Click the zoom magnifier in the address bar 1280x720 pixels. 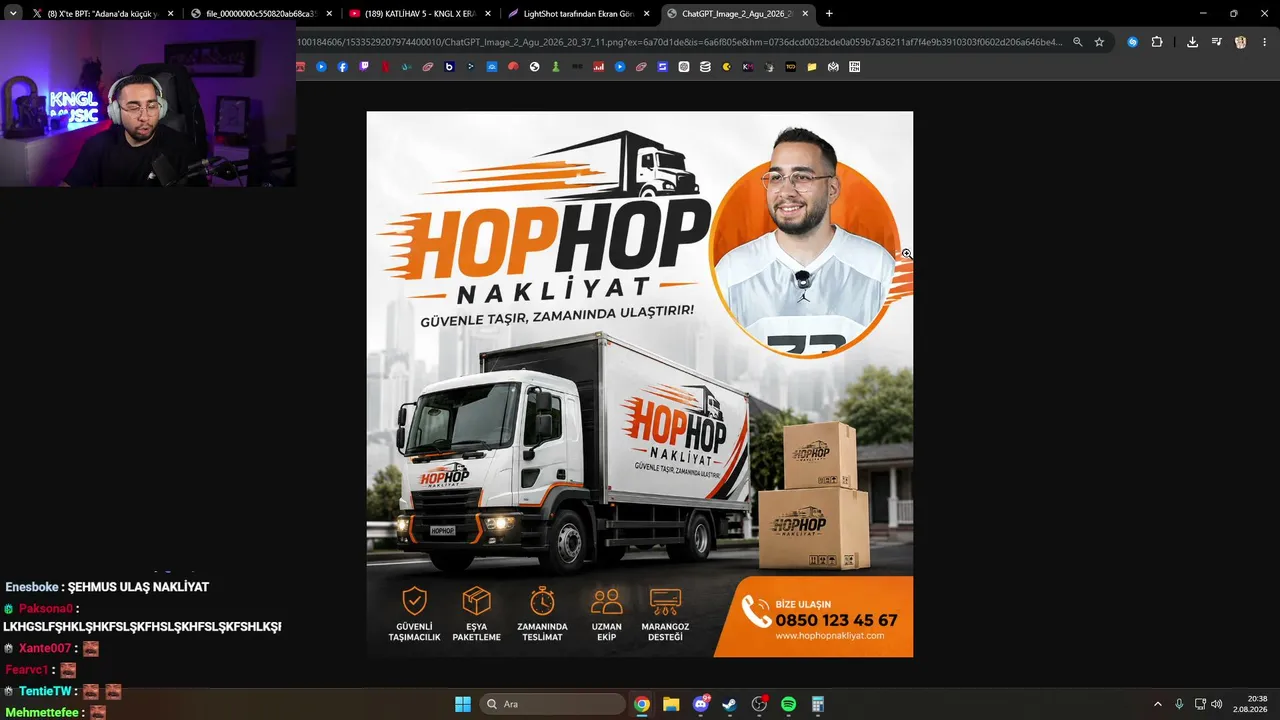(x=1077, y=42)
